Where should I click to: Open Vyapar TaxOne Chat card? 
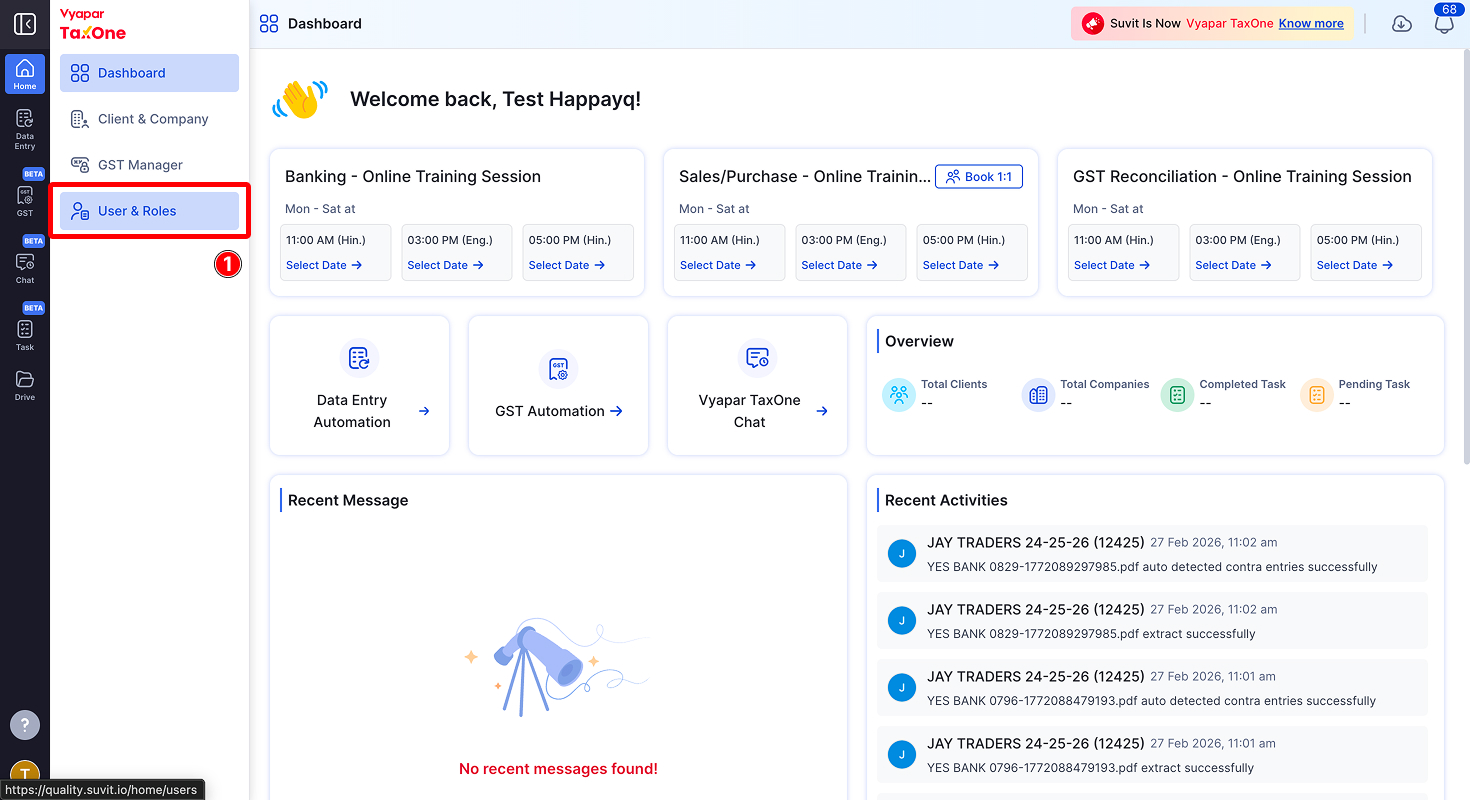(x=757, y=386)
